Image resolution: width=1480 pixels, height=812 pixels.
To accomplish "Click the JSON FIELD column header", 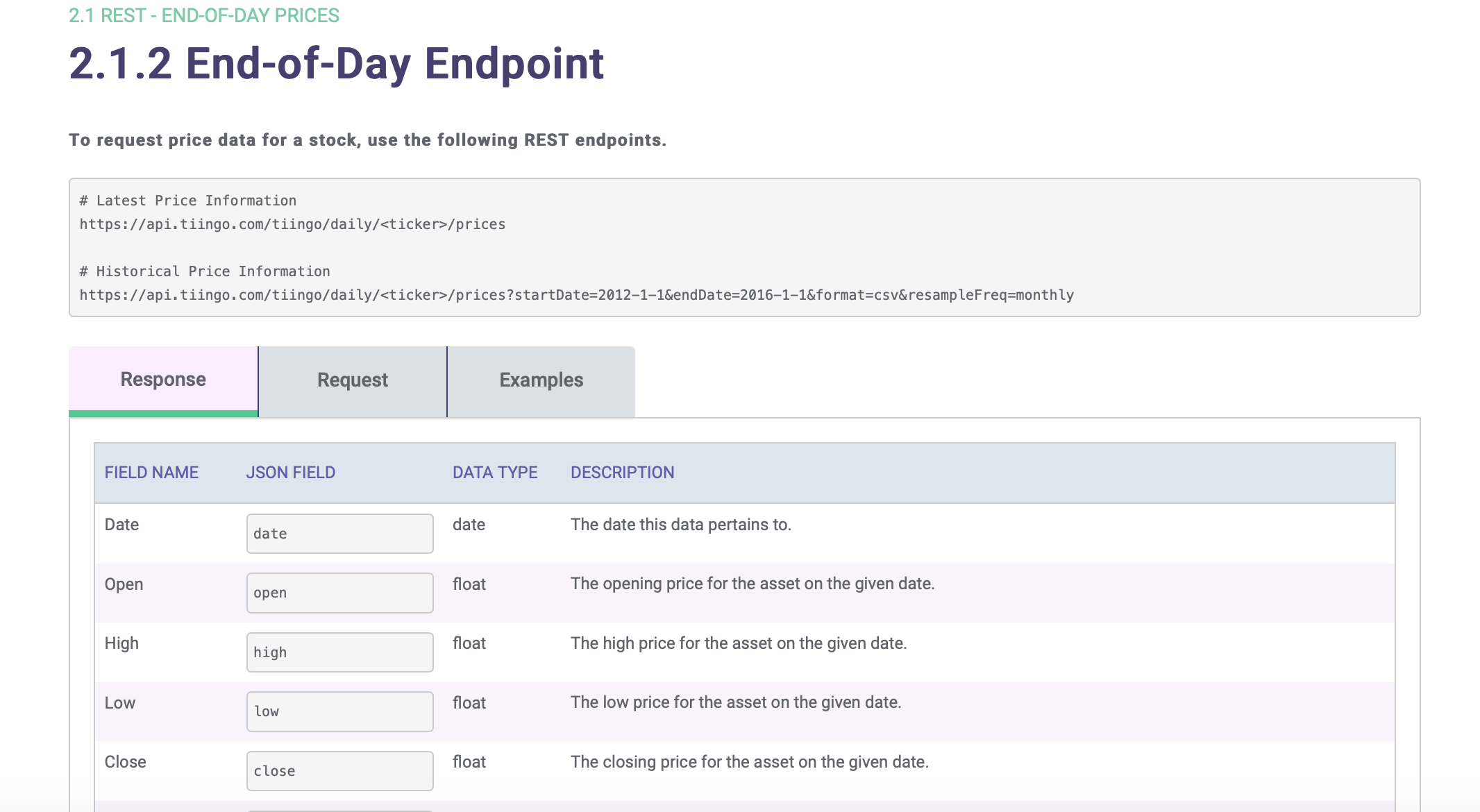I will pos(290,473).
